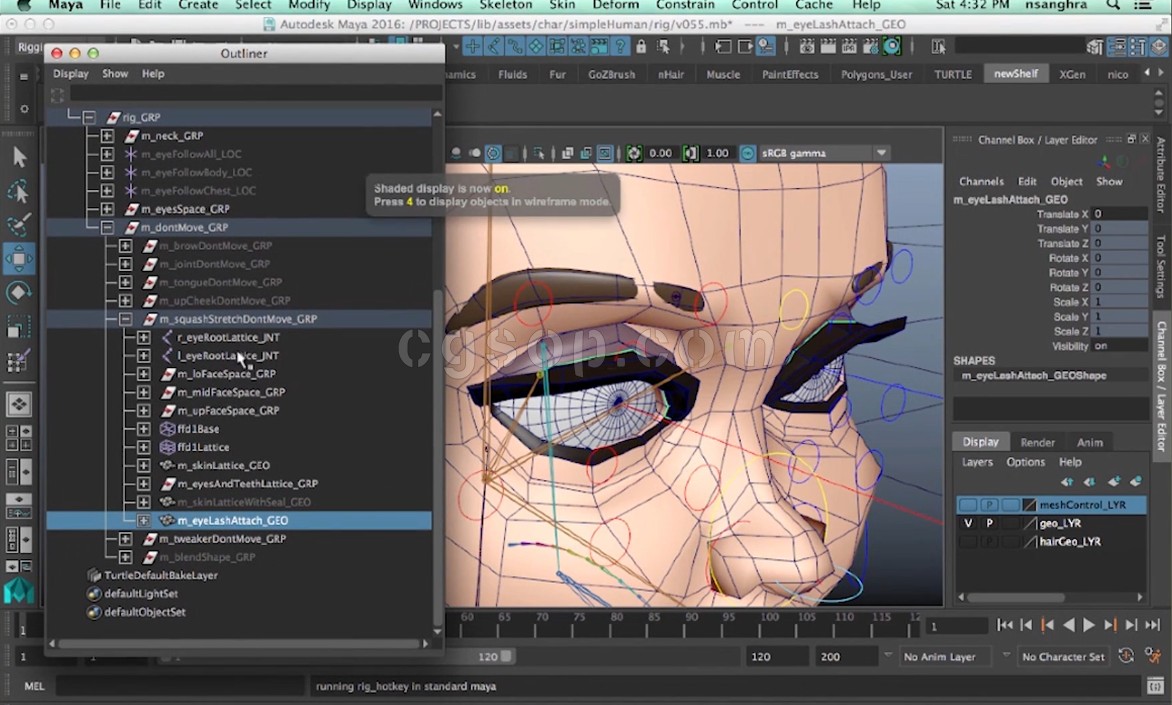Pick the Rotate tool in the toolbox

pos(19,293)
